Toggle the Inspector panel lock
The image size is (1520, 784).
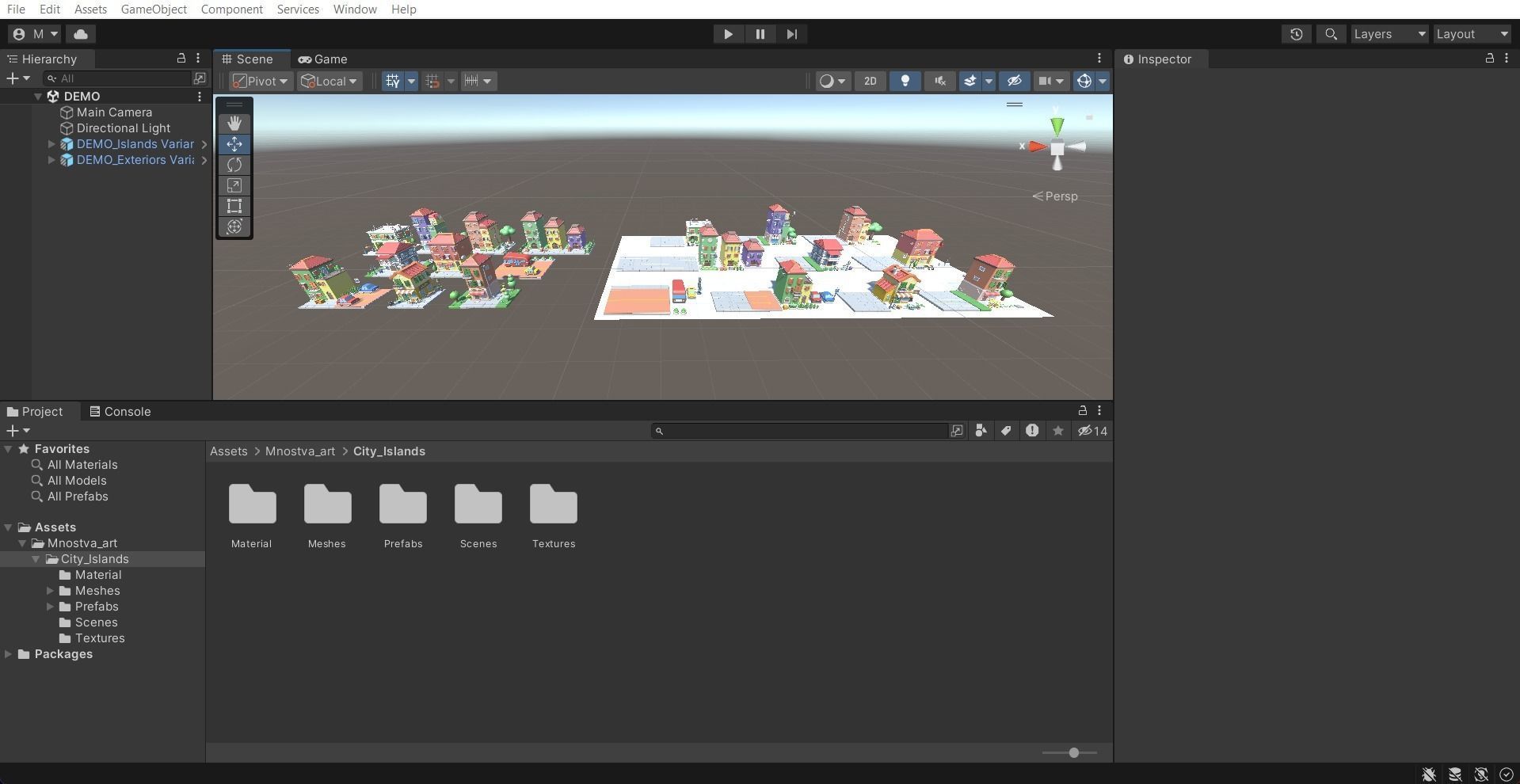(x=1489, y=59)
